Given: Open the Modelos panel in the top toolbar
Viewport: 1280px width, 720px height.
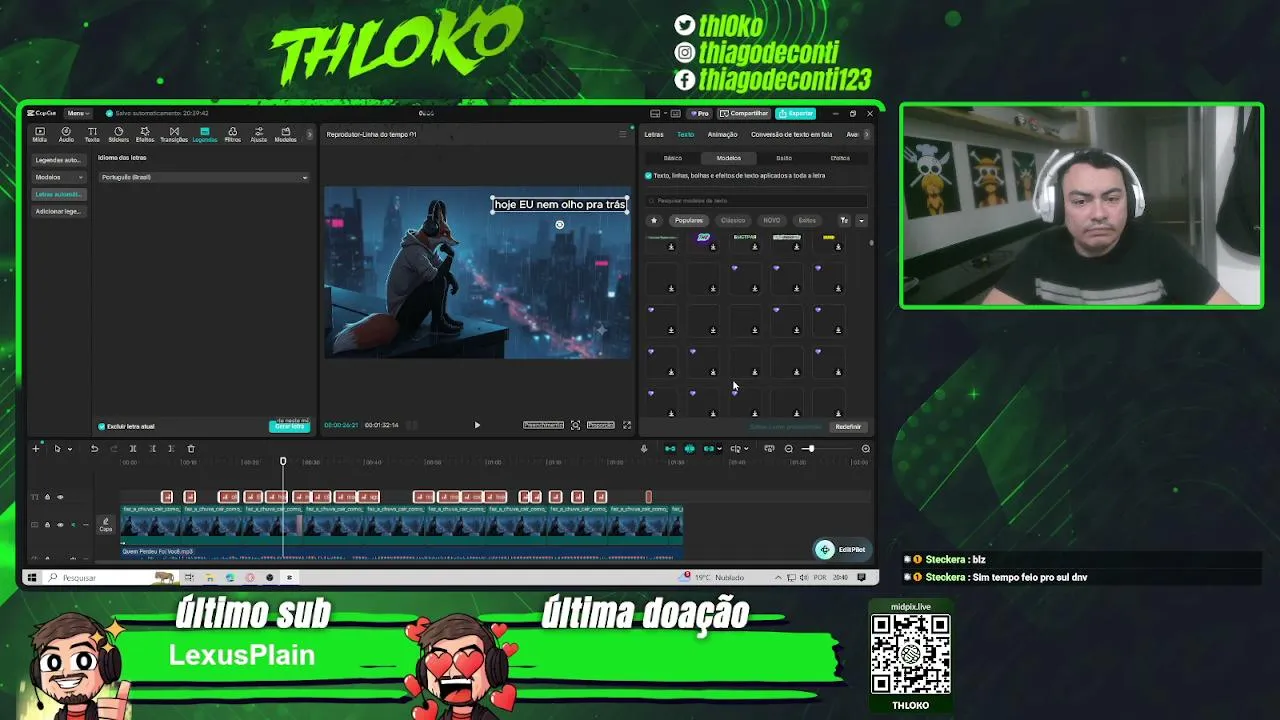Looking at the screenshot, I should 285,134.
